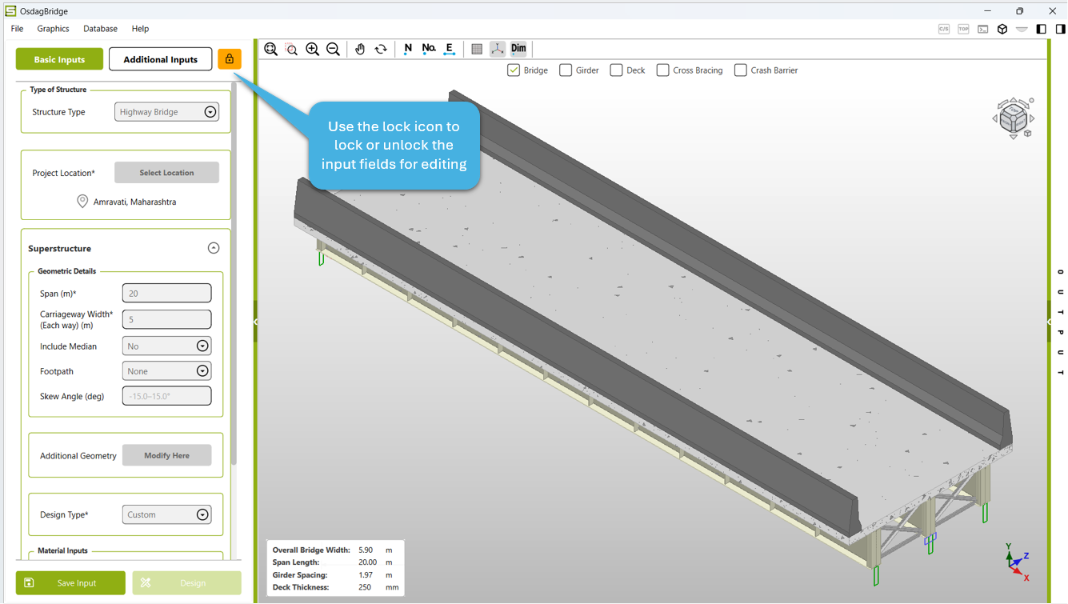Click the 3D cube model icon
Image resolution: width=1068 pixels, height=604 pixels.
tap(1003, 29)
